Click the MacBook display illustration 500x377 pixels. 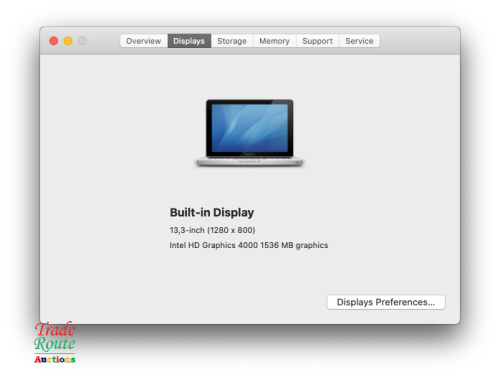pos(249,133)
